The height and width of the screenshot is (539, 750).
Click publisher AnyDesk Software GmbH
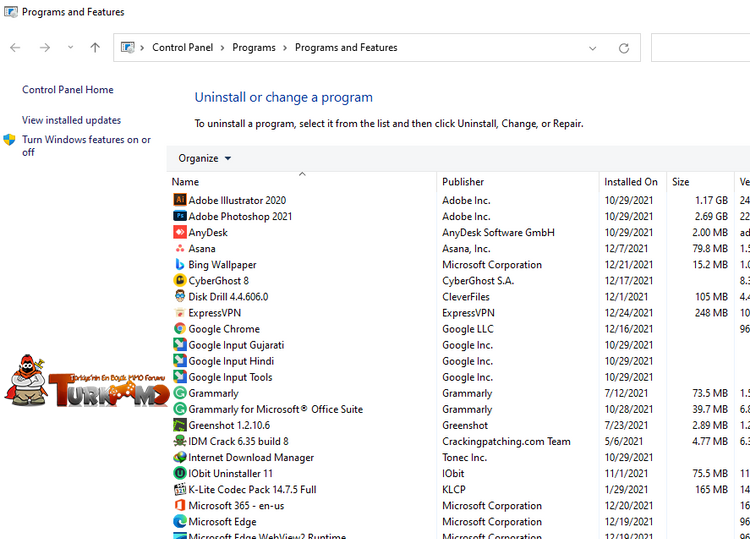498,232
